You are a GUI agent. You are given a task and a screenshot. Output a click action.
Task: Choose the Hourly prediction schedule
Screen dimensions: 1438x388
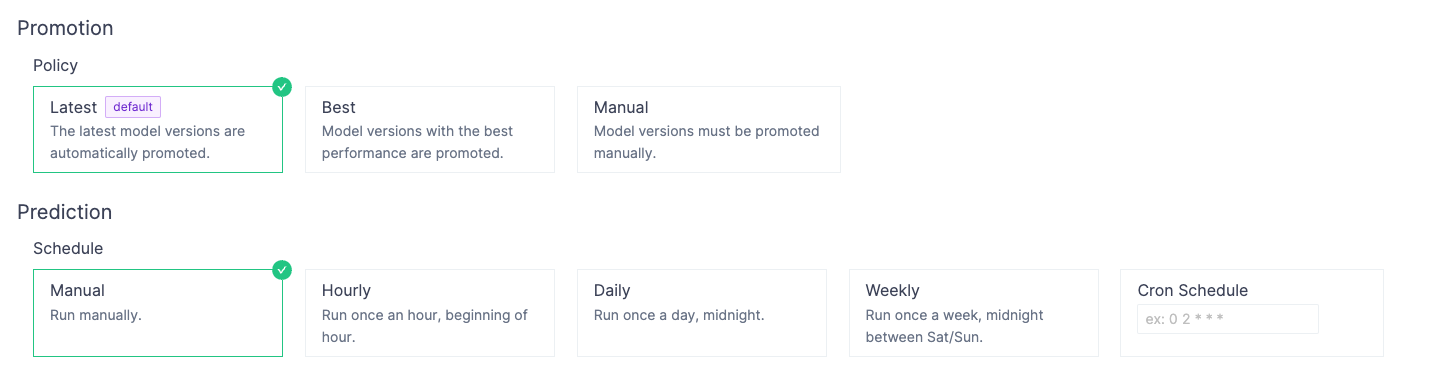[430, 313]
